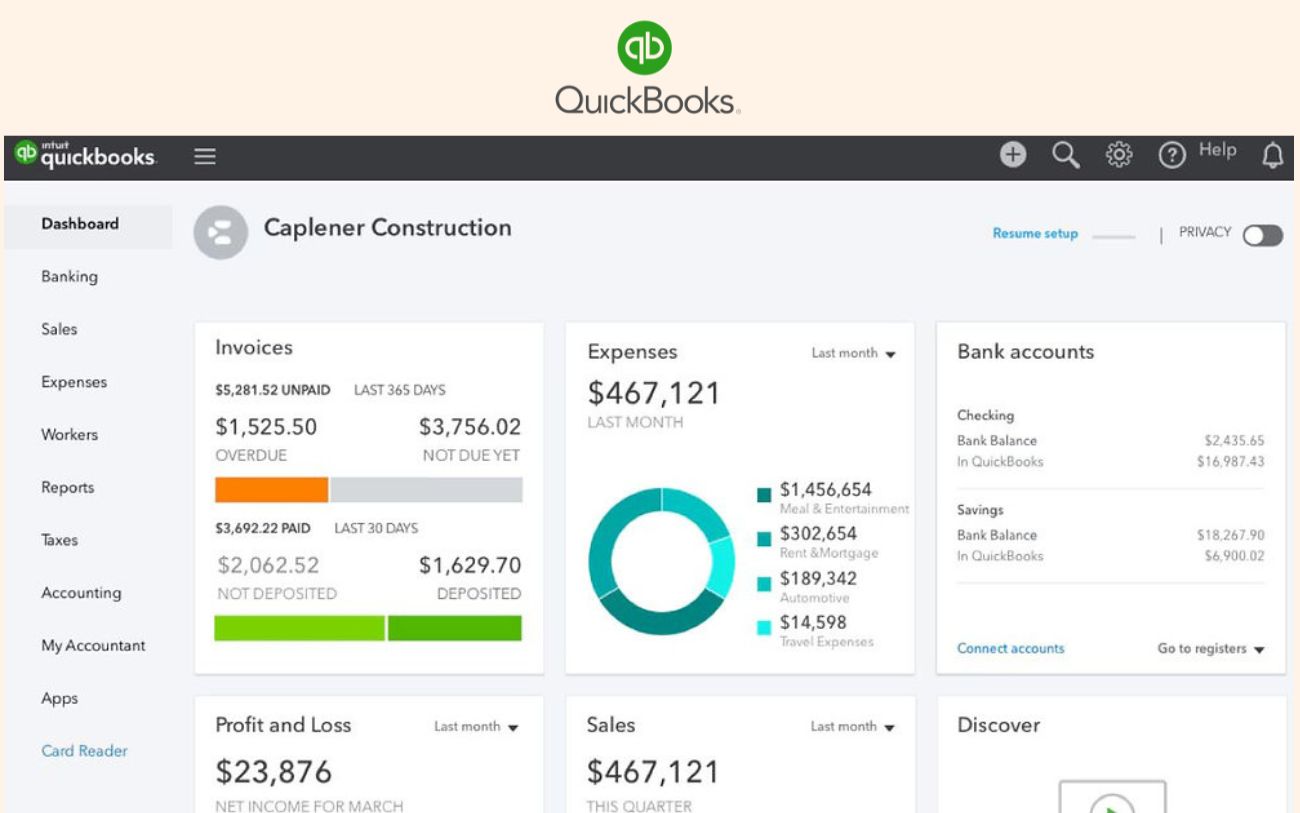Click the Card Reader link
This screenshot has width=1300, height=813.
[84, 751]
